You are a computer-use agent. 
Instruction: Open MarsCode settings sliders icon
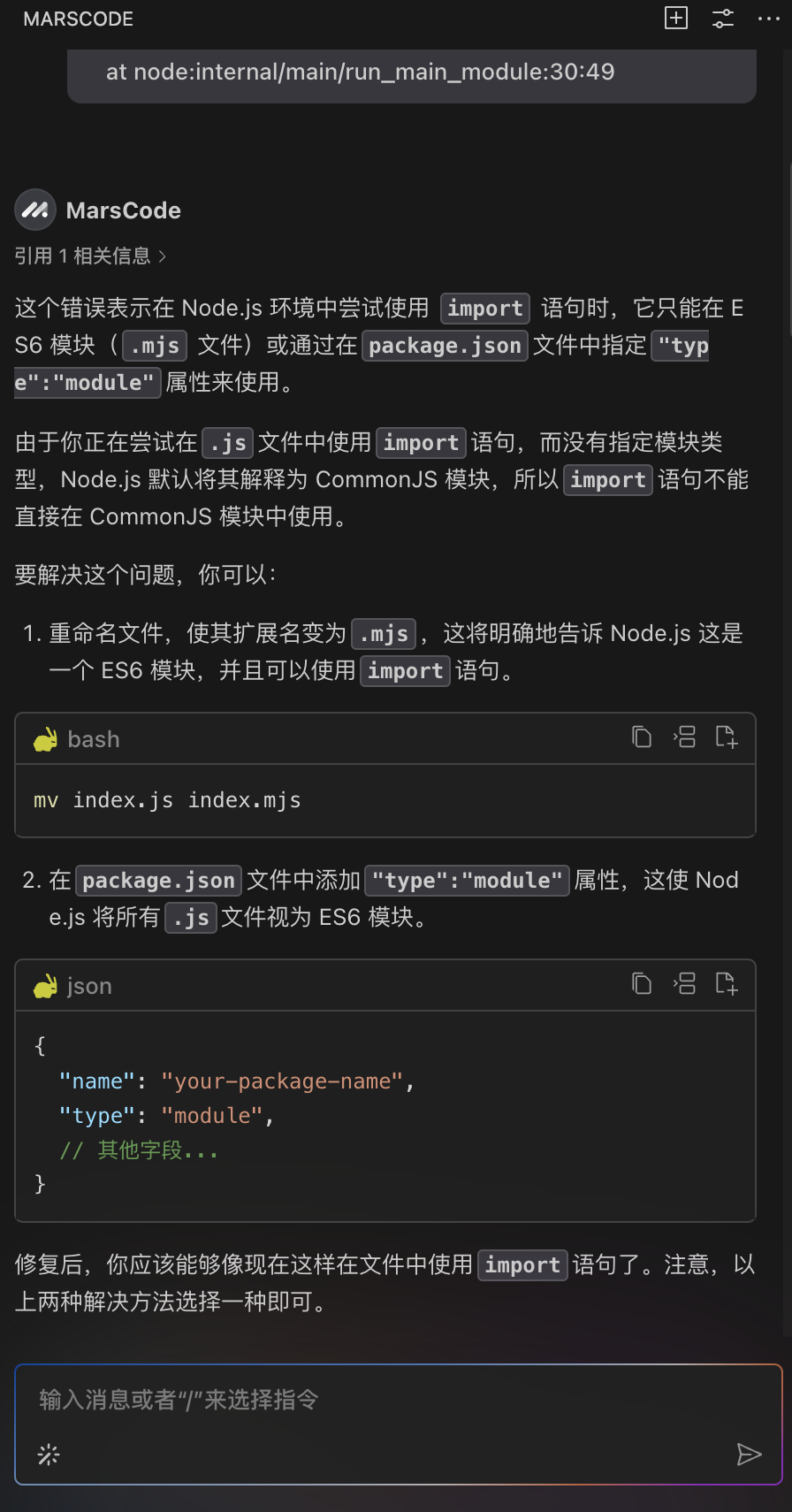(x=723, y=19)
